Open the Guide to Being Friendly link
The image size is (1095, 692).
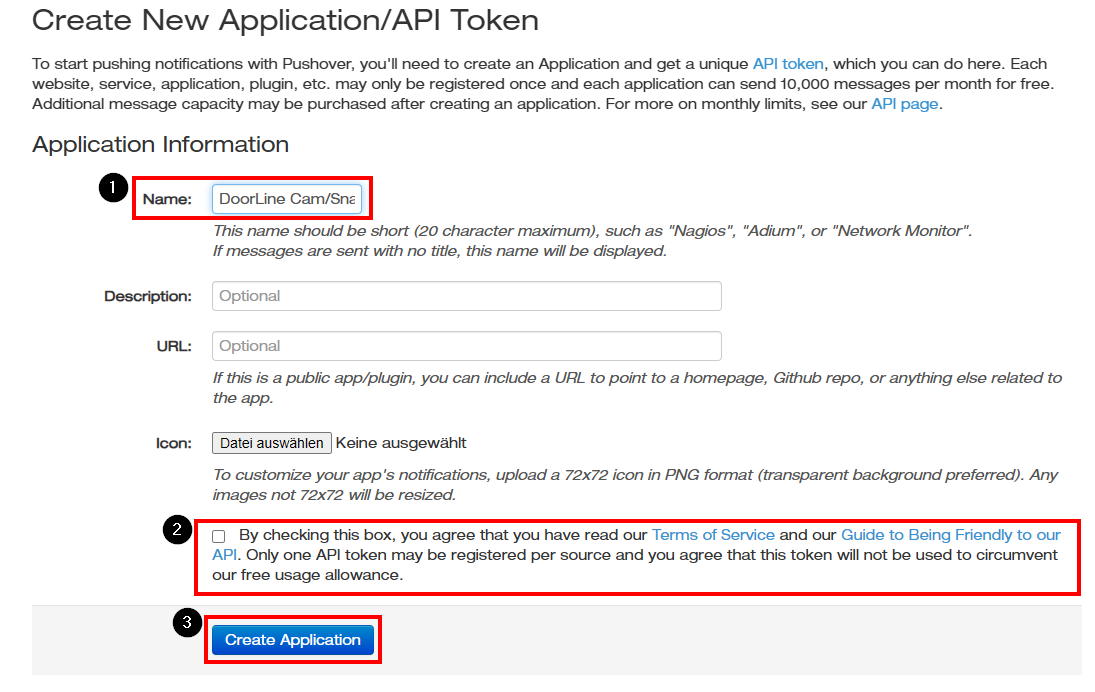pos(950,535)
